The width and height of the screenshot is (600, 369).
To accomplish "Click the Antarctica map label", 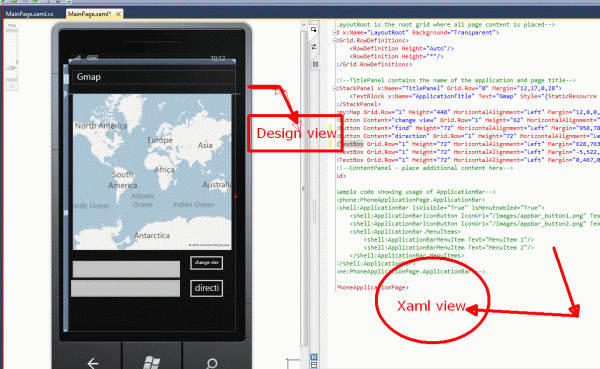I will [152, 236].
